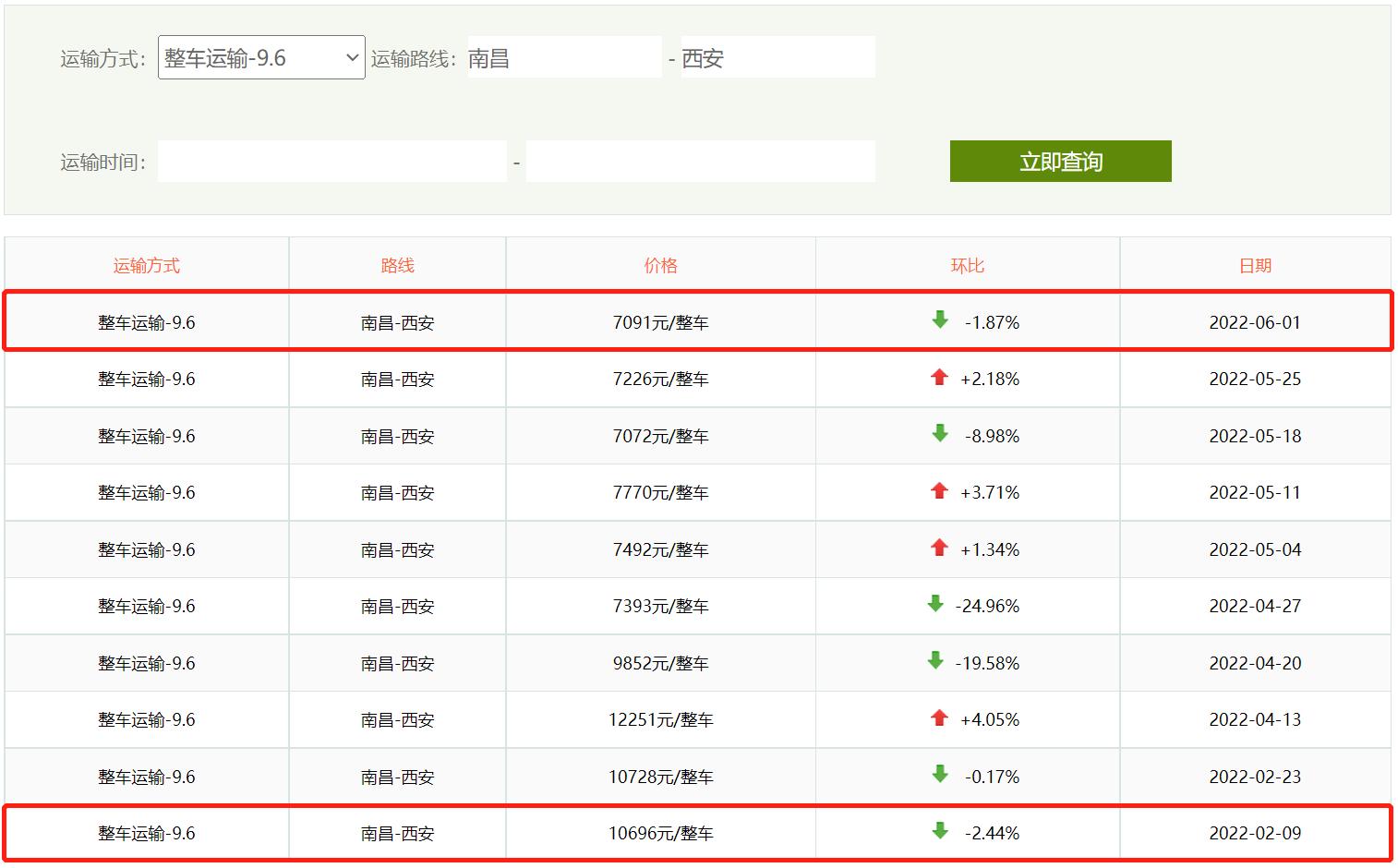1398x868 pixels.
Task: Select the 南昌-西安 route in the first row
Action: click(396, 320)
